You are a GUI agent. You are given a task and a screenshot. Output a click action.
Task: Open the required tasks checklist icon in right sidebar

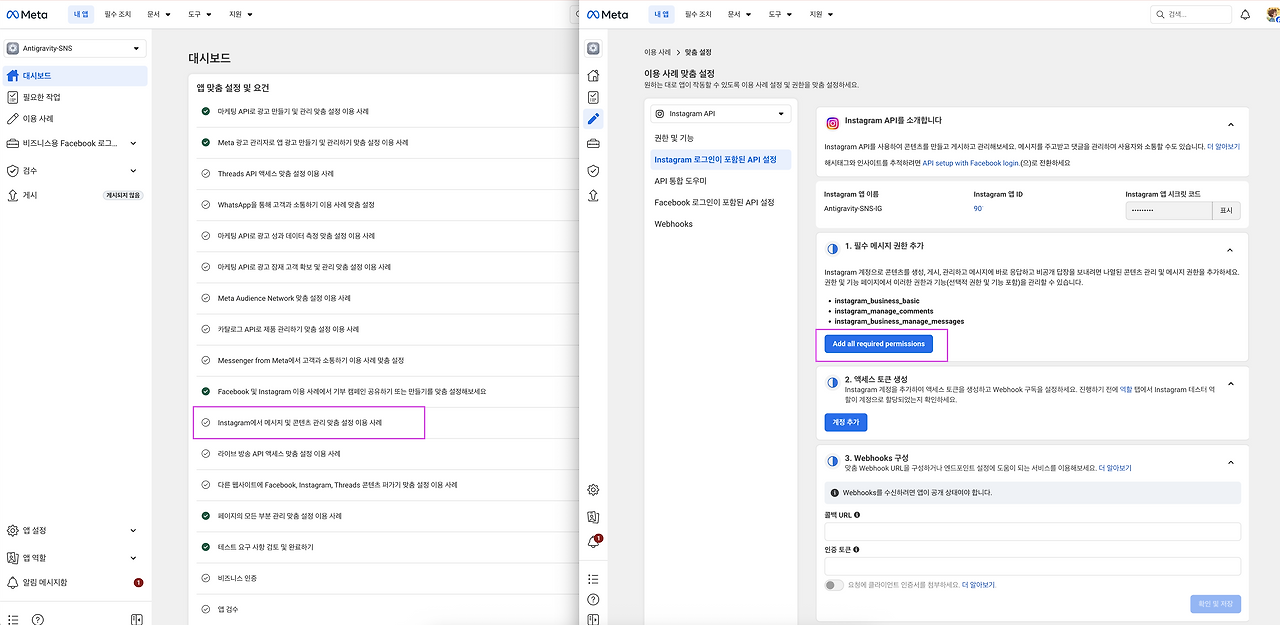tap(593, 97)
